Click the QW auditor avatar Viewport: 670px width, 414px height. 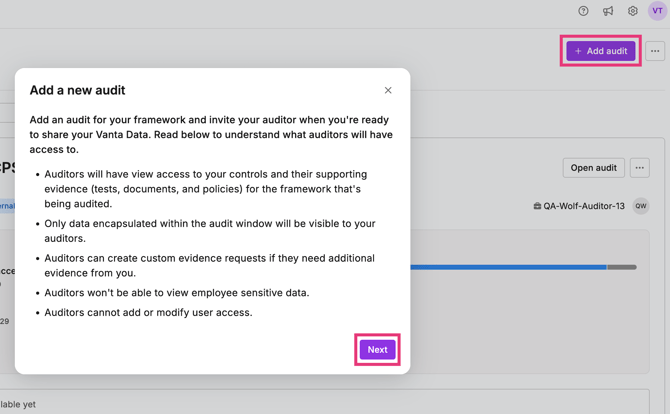pos(641,206)
